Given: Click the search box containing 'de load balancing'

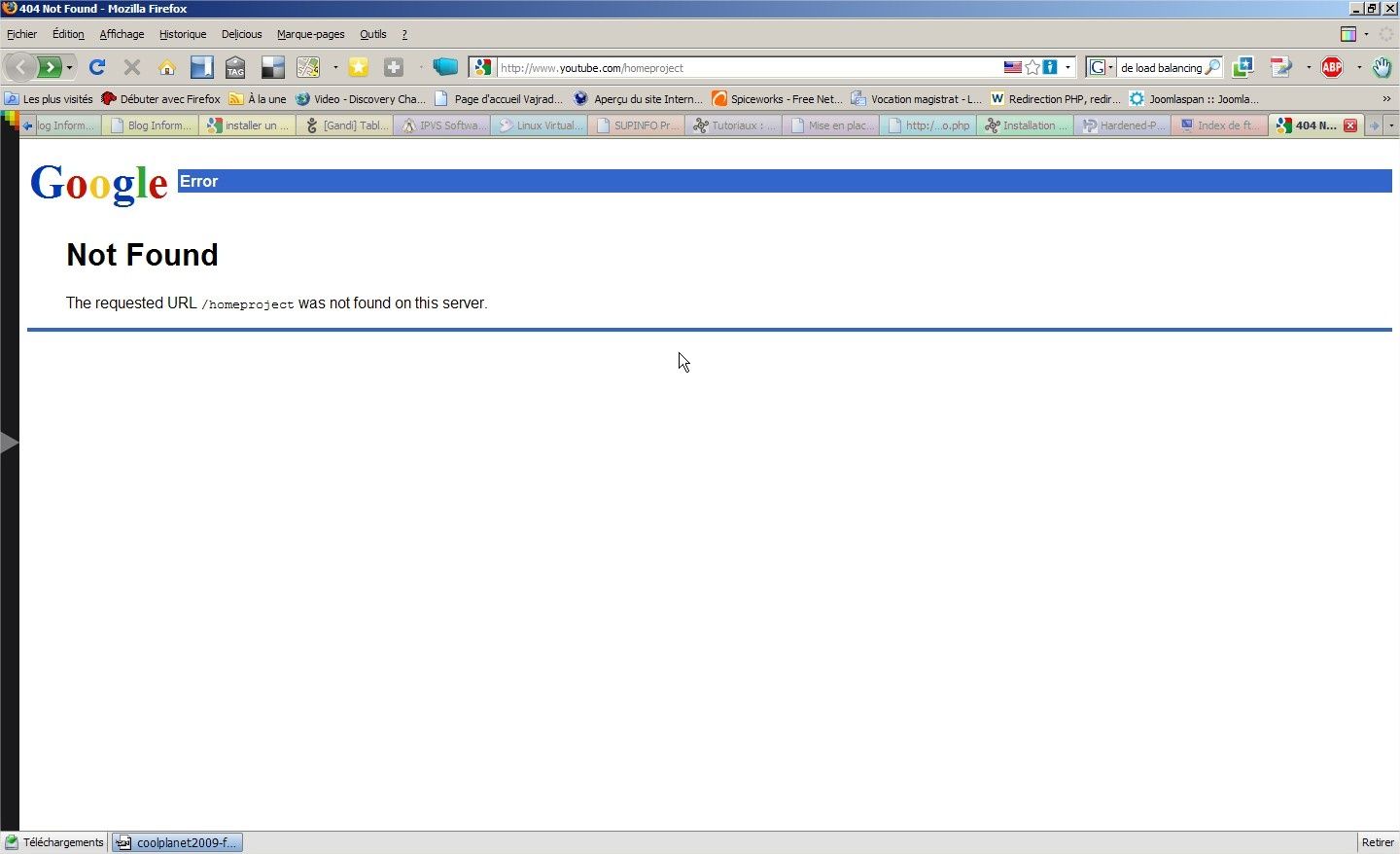Looking at the screenshot, I should pyautogui.click(x=1161, y=68).
